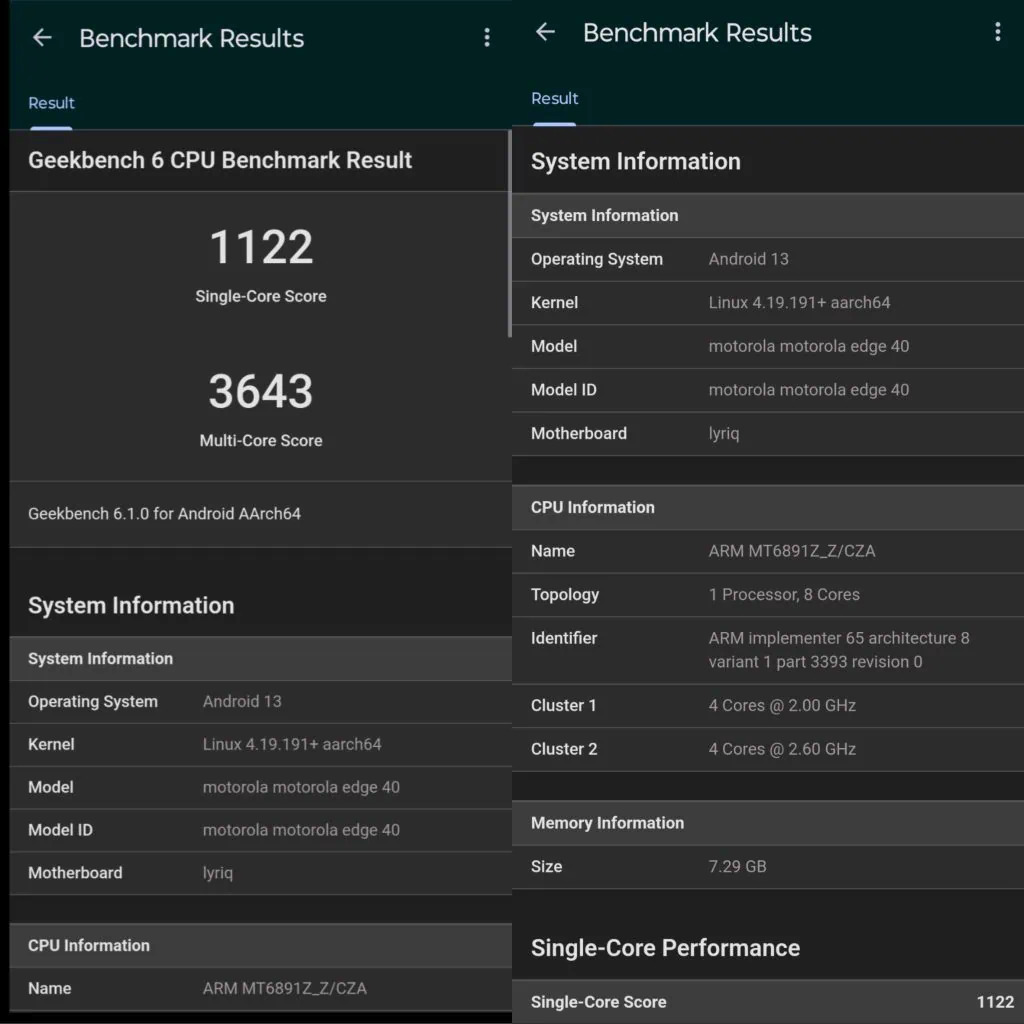Image resolution: width=1024 pixels, height=1024 pixels.
Task: Click the Single-Core Score value 1122
Action: tap(261, 247)
